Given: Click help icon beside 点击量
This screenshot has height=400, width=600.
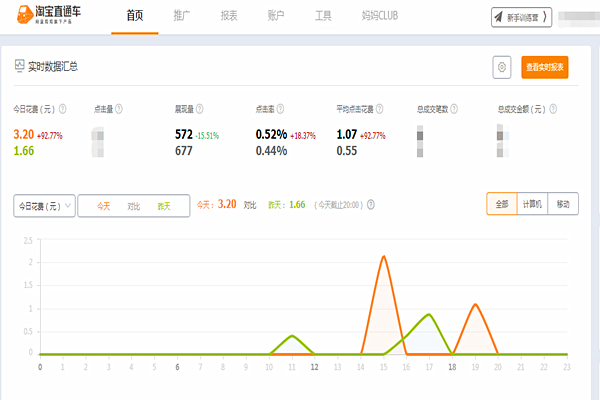Looking at the screenshot, I should click(119, 109).
